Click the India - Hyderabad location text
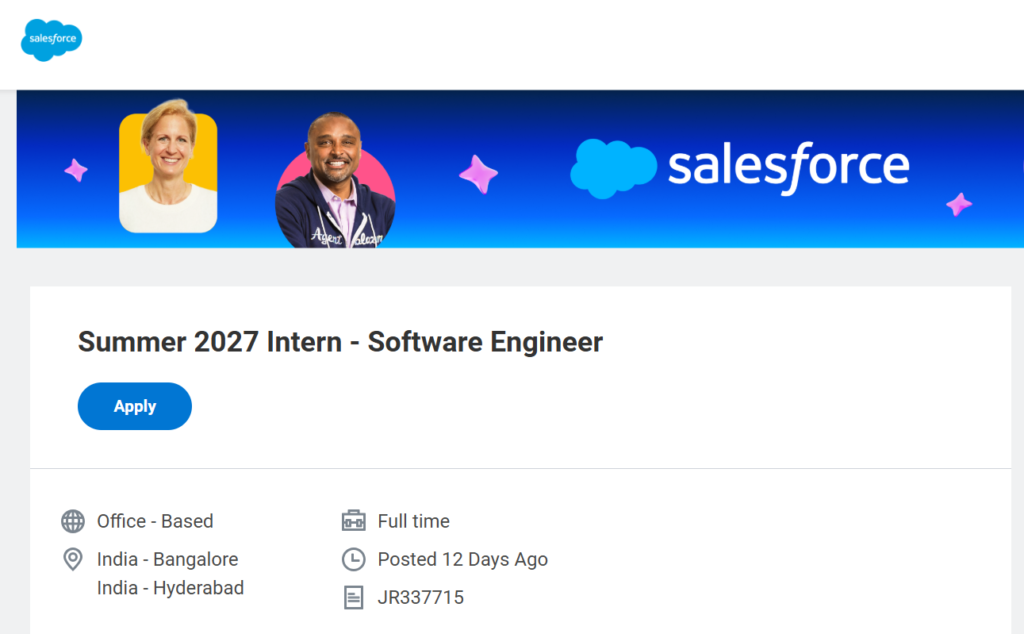 click(170, 588)
